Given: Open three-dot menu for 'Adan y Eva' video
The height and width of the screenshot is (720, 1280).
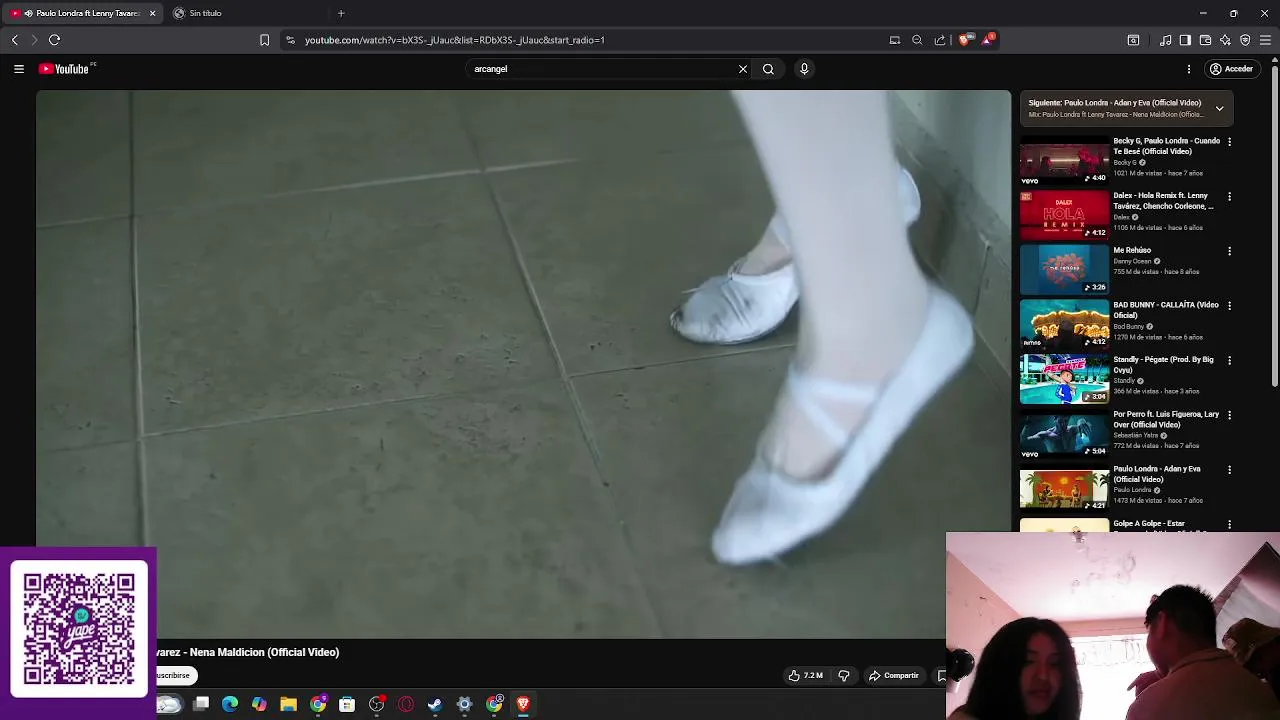Looking at the screenshot, I should 1229,470.
